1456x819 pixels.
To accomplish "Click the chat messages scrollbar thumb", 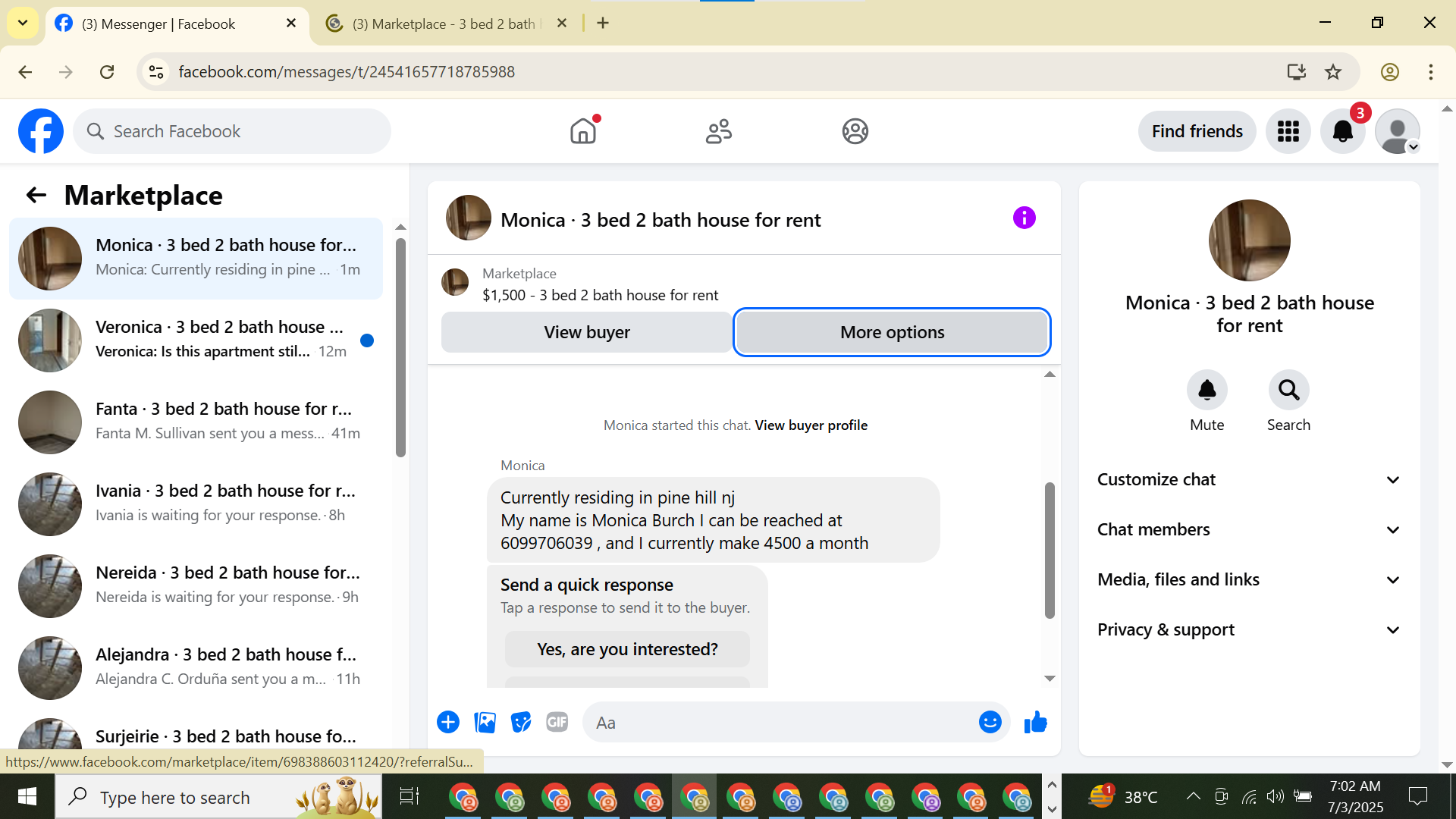I will (1050, 550).
